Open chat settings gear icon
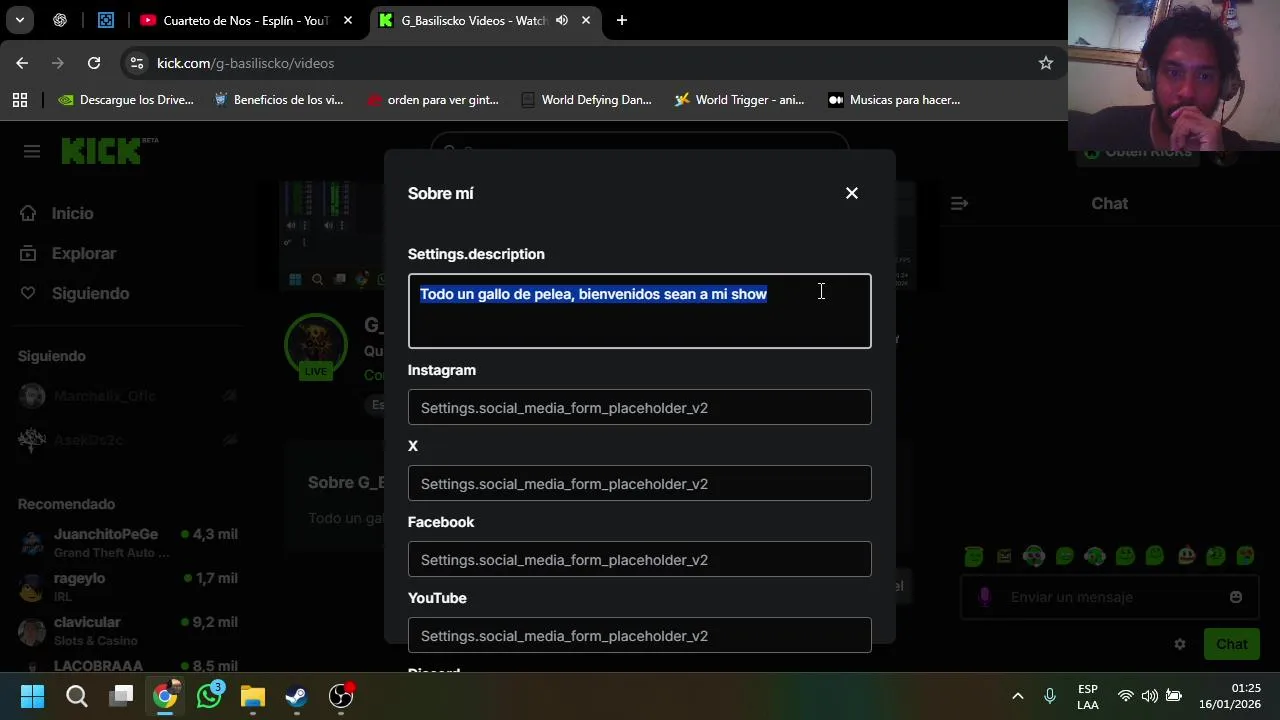Viewport: 1280px width, 720px height. [1180, 644]
